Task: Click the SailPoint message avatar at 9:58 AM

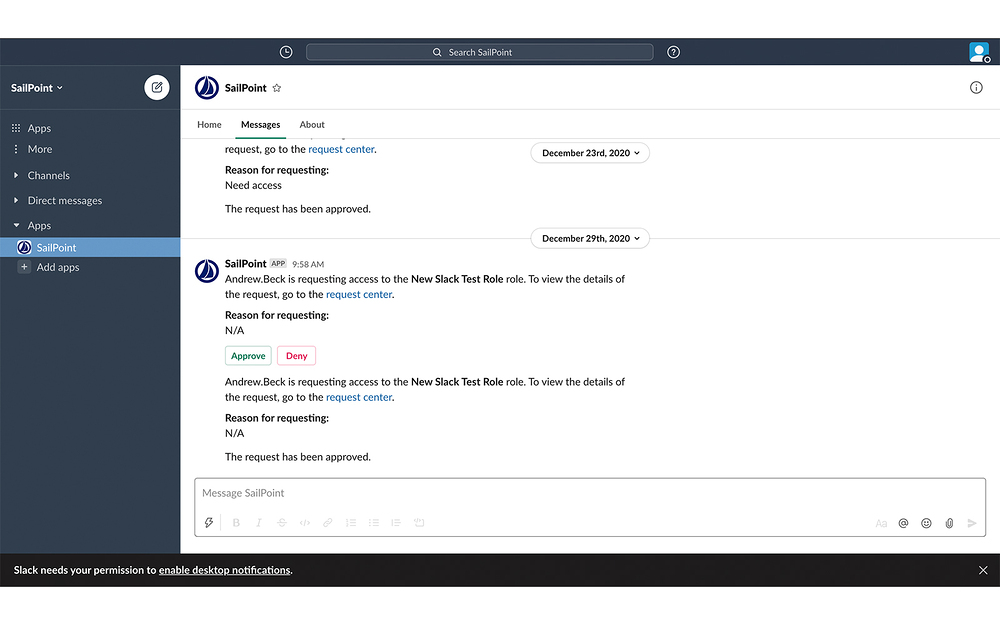Action: coord(207,271)
